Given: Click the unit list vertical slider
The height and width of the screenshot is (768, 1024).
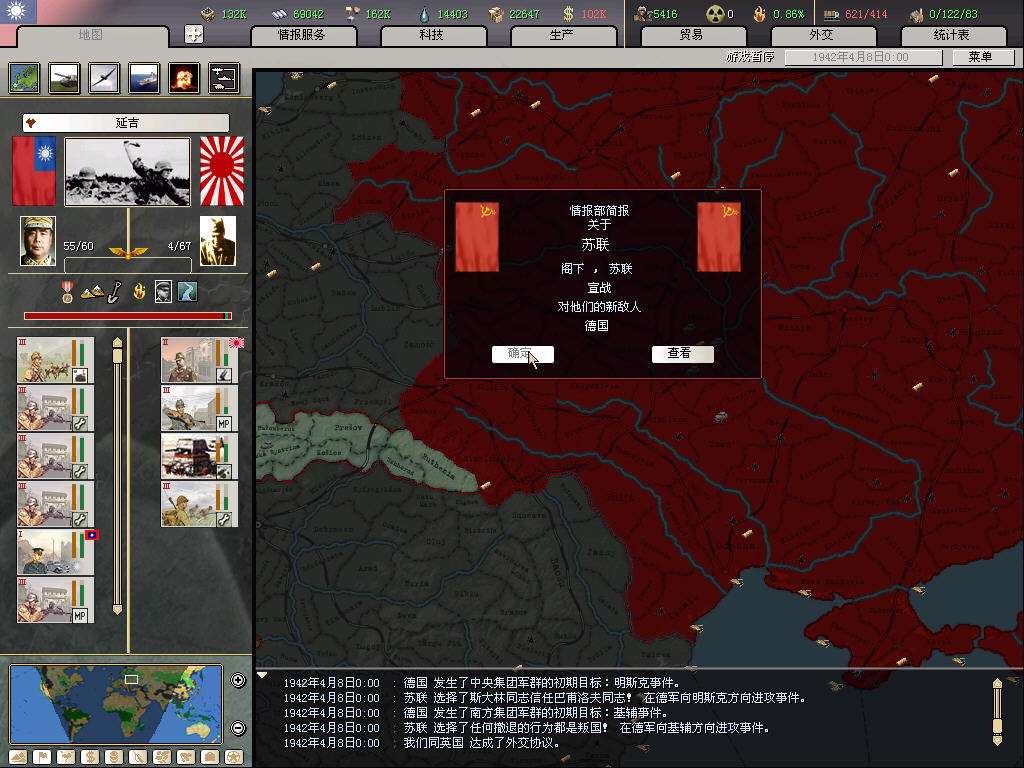Looking at the screenshot, I should (x=117, y=475).
